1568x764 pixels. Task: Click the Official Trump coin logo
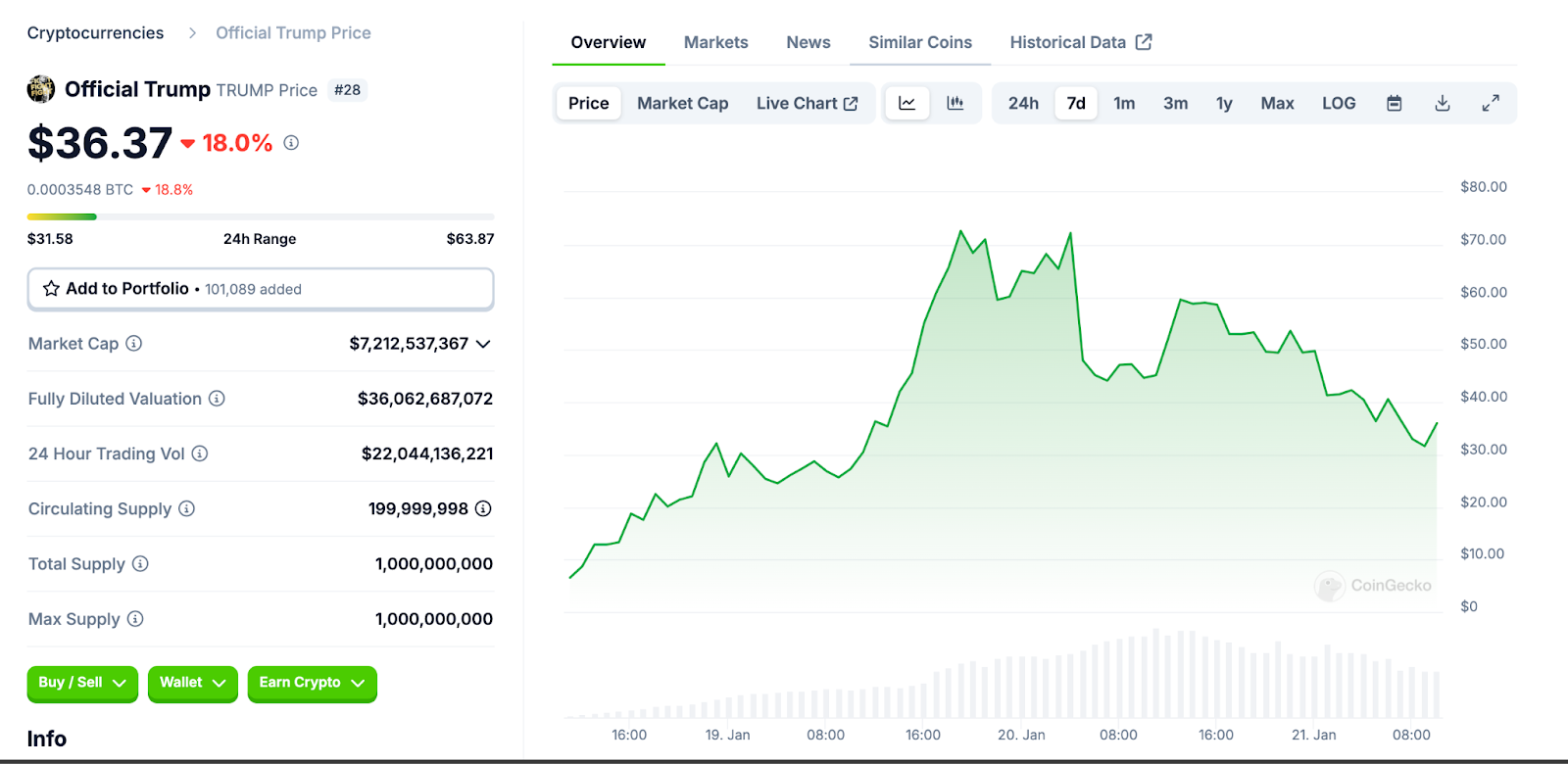point(41,89)
